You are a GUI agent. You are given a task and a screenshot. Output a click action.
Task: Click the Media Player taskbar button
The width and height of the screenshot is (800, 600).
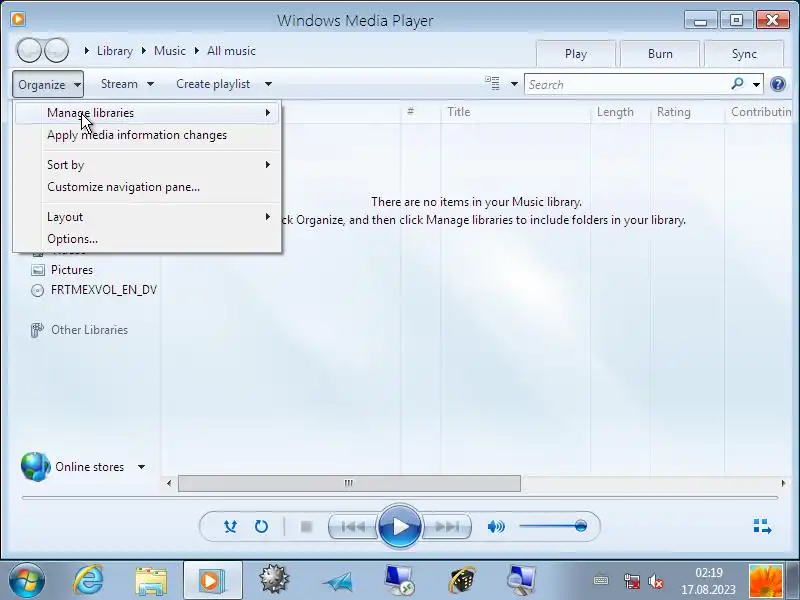point(213,580)
